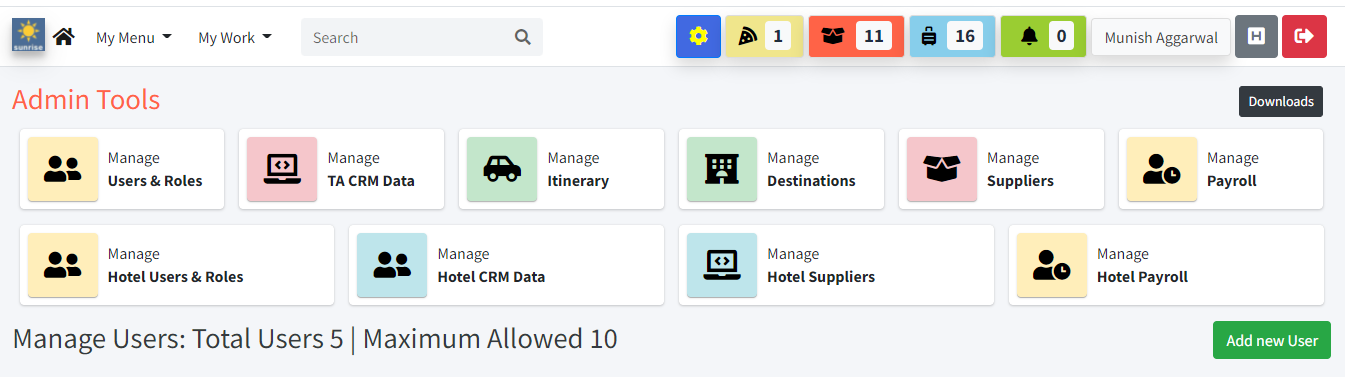
Task: Log out using red exit icon
Action: click(x=1304, y=37)
